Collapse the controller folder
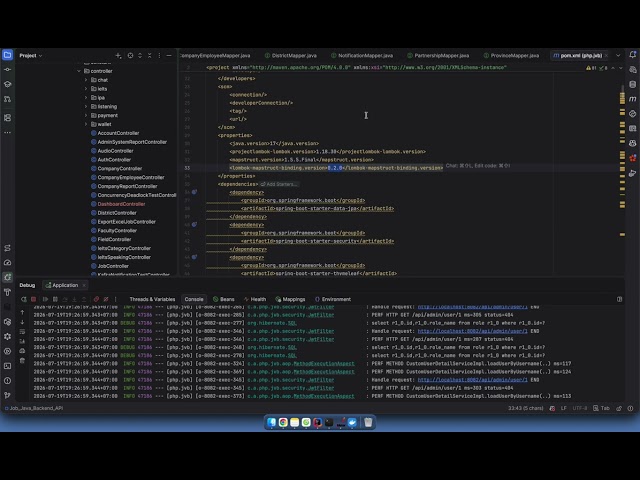This screenshot has width=640, height=480. (x=79, y=71)
